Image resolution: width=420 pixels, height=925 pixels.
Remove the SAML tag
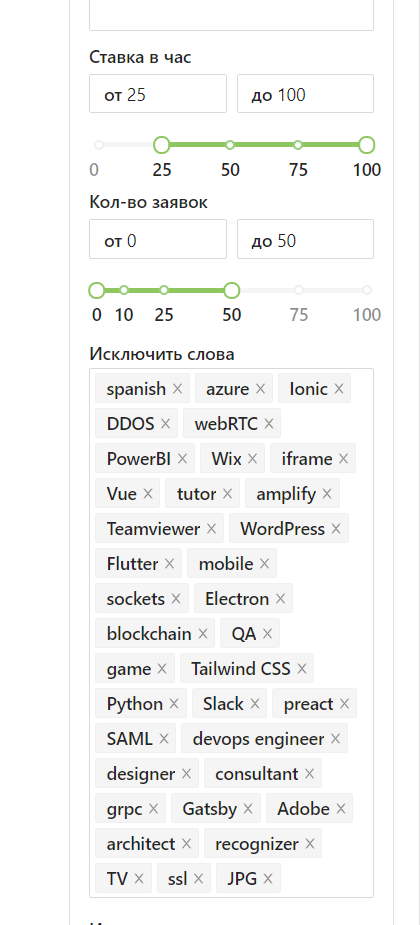pyautogui.click(x=164, y=739)
